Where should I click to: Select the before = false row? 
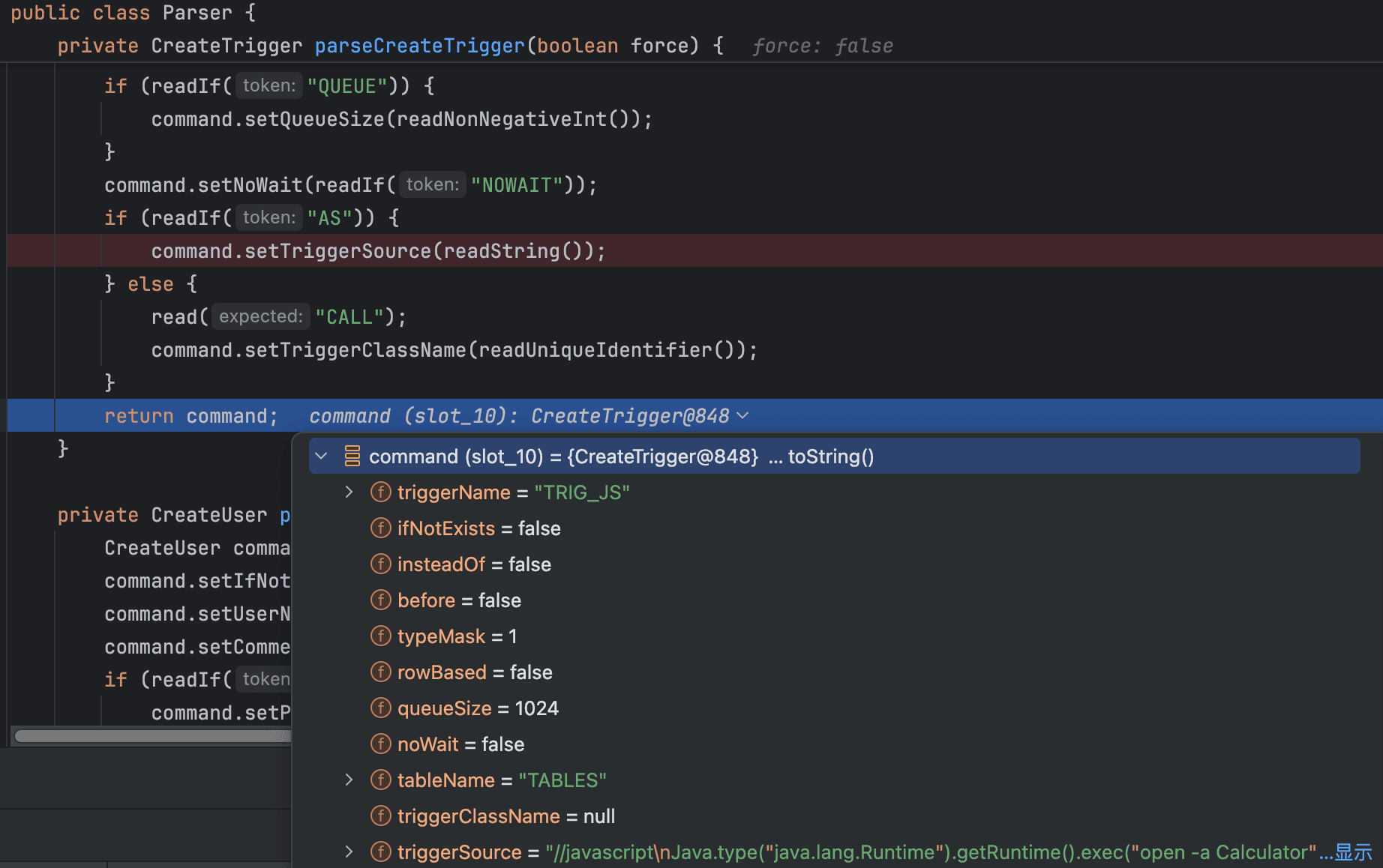click(x=834, y=600)
